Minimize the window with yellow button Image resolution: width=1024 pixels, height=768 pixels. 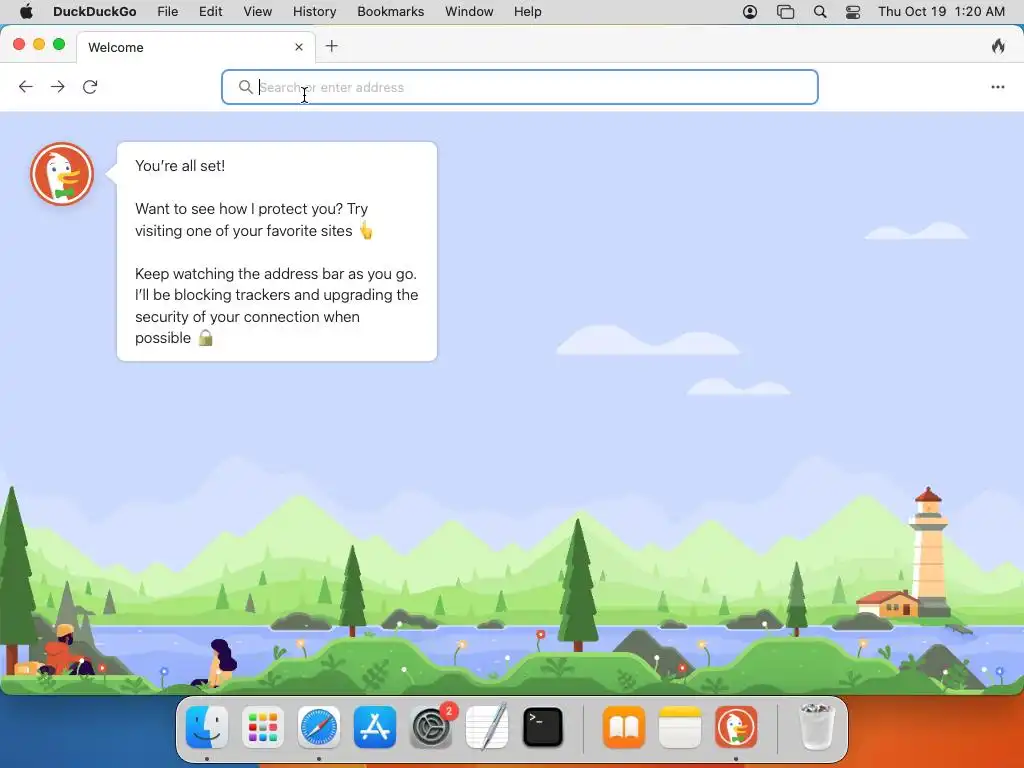tap(39, 44)
